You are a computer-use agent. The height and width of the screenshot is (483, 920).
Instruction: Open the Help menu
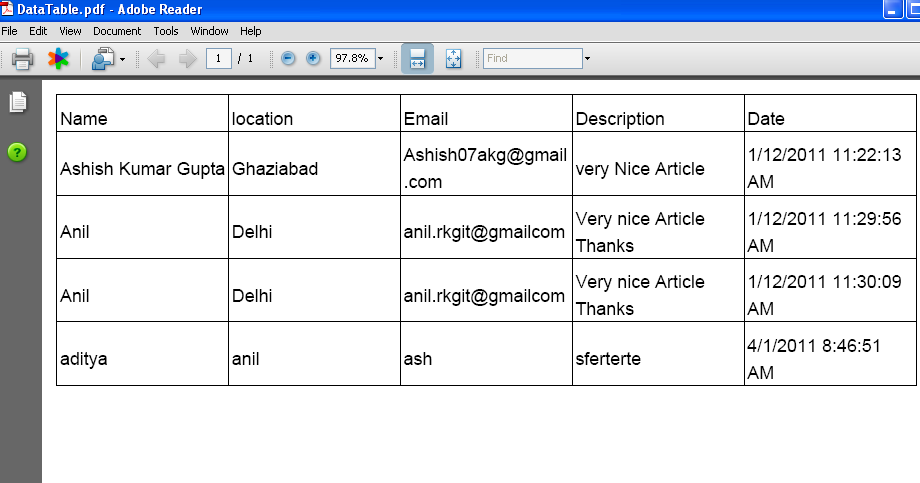click(251, 31)
